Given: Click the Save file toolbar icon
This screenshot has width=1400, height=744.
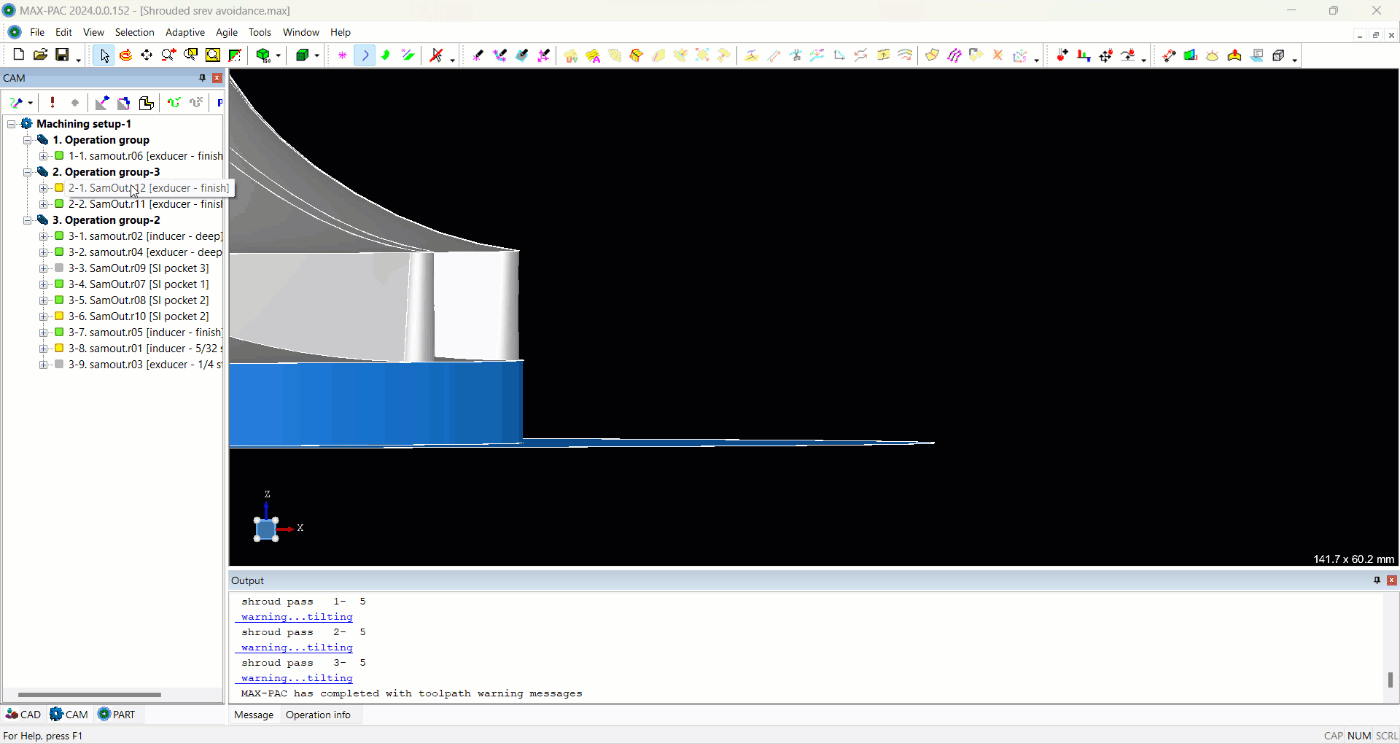Looking at the screenshot, I should point(62,55).
